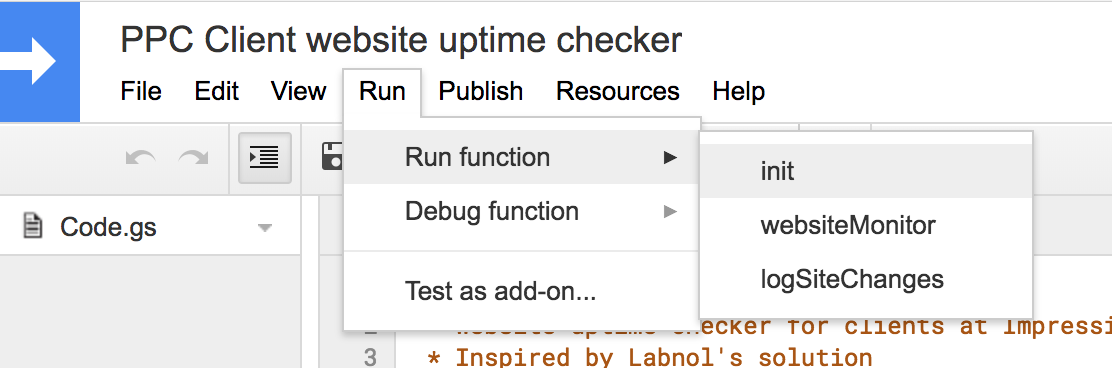
Task: Expand the Run function submenu arrow
Action: (669, 157)
